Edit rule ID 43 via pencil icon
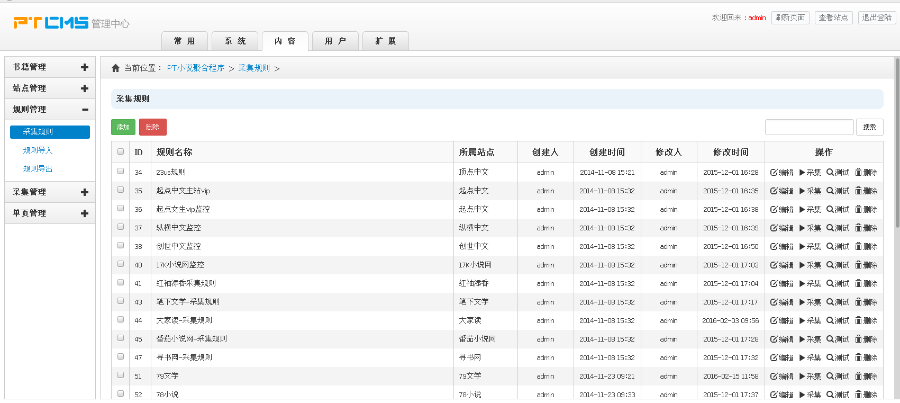This screenshot has height=403, width=900. 774,302
